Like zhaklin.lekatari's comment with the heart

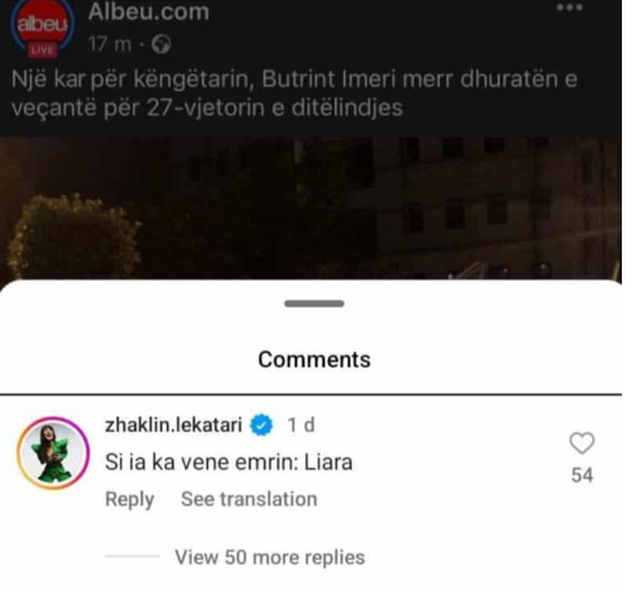point(582,443)
